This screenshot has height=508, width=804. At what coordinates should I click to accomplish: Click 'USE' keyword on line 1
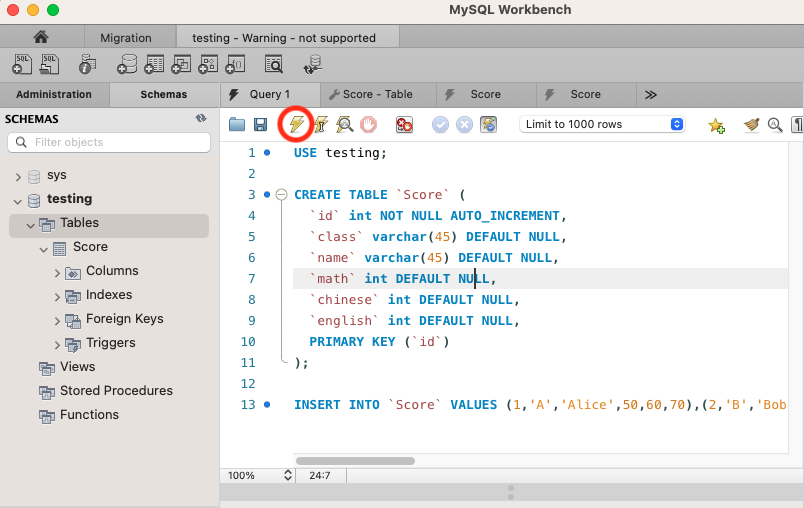pos(305,153)
